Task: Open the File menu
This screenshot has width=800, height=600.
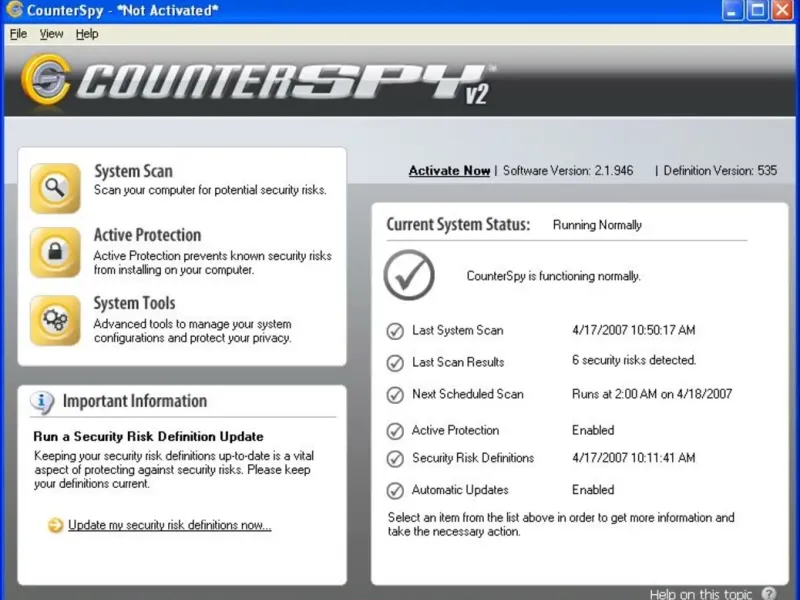Action: pyautogui.click(x=18, y=34)
